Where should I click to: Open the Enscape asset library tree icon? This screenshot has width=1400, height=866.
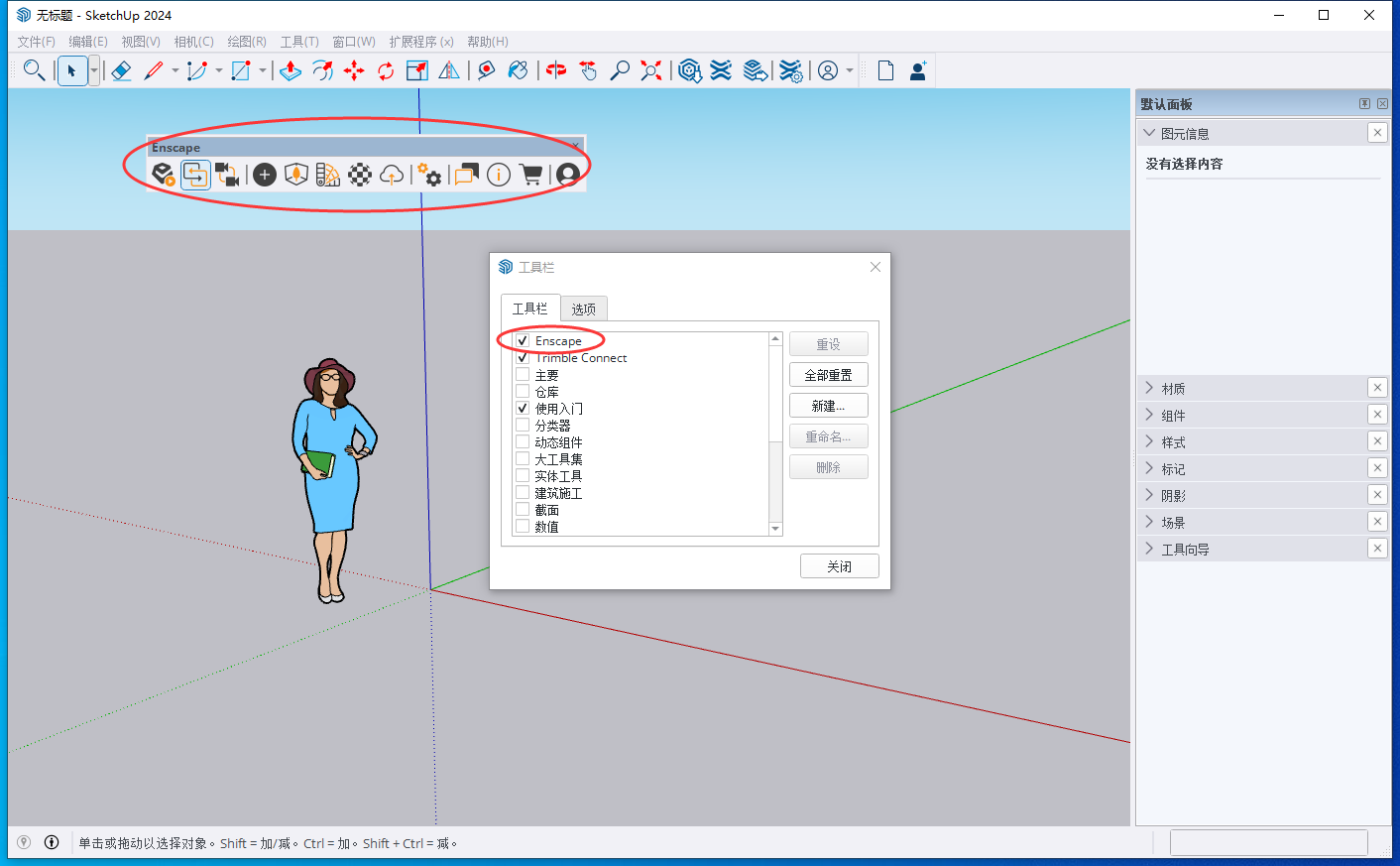(x=296, y=176)
